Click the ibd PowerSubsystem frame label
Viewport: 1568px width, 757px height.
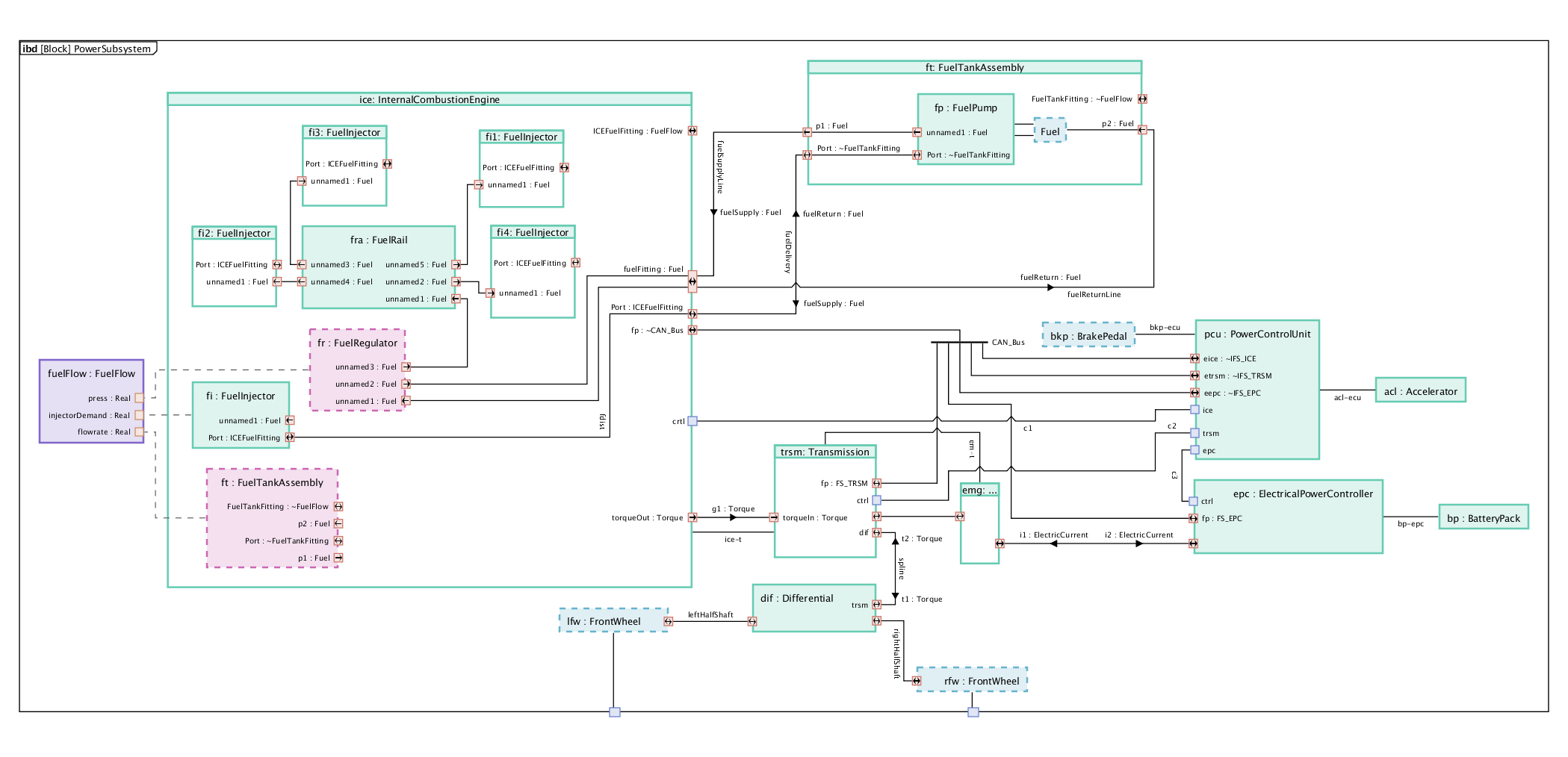click(x=87, y=49)
